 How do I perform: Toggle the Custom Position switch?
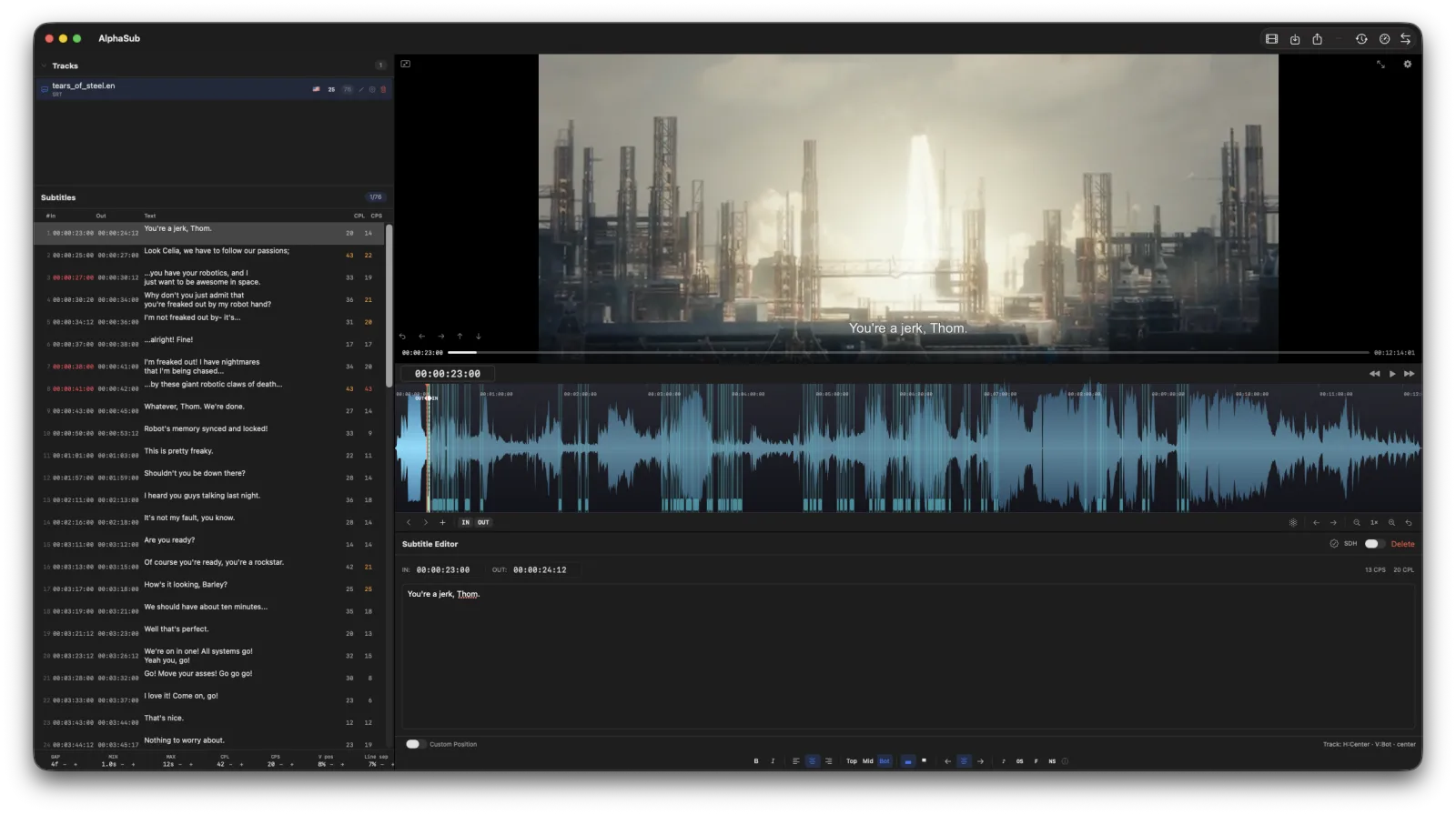click(414, 744)
